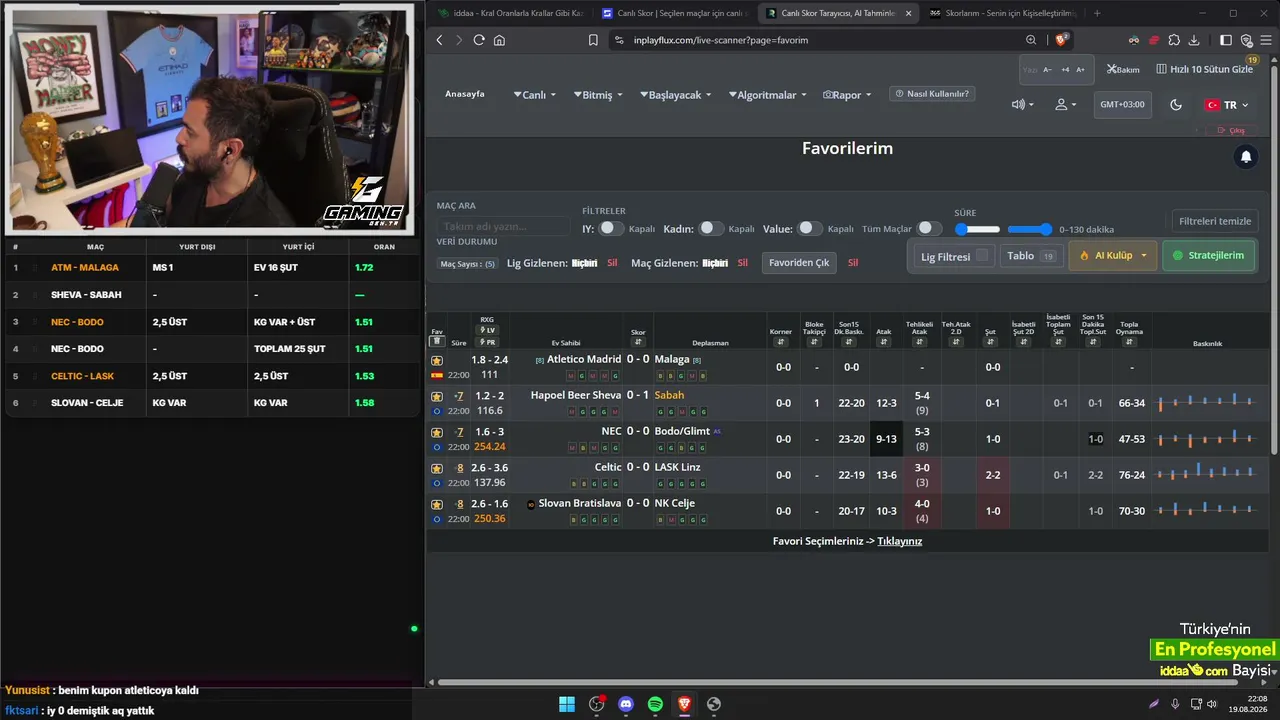Open Spotify from the taskbar

(655, 704)
